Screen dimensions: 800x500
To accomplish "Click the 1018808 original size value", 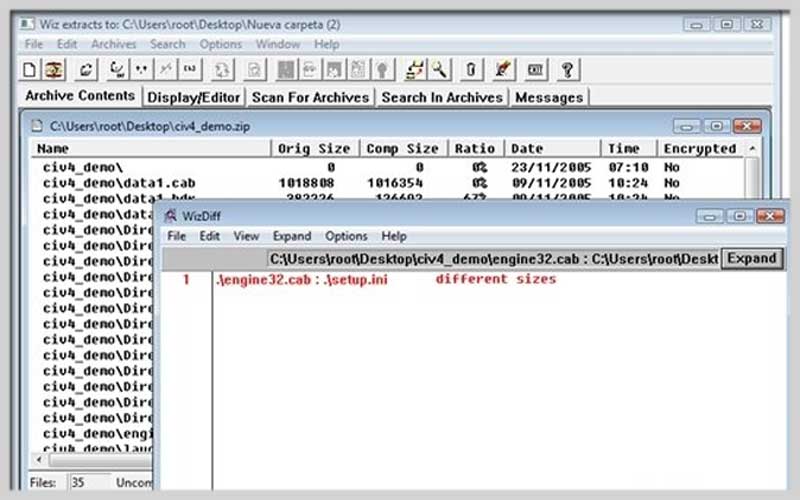I will 307,183.
